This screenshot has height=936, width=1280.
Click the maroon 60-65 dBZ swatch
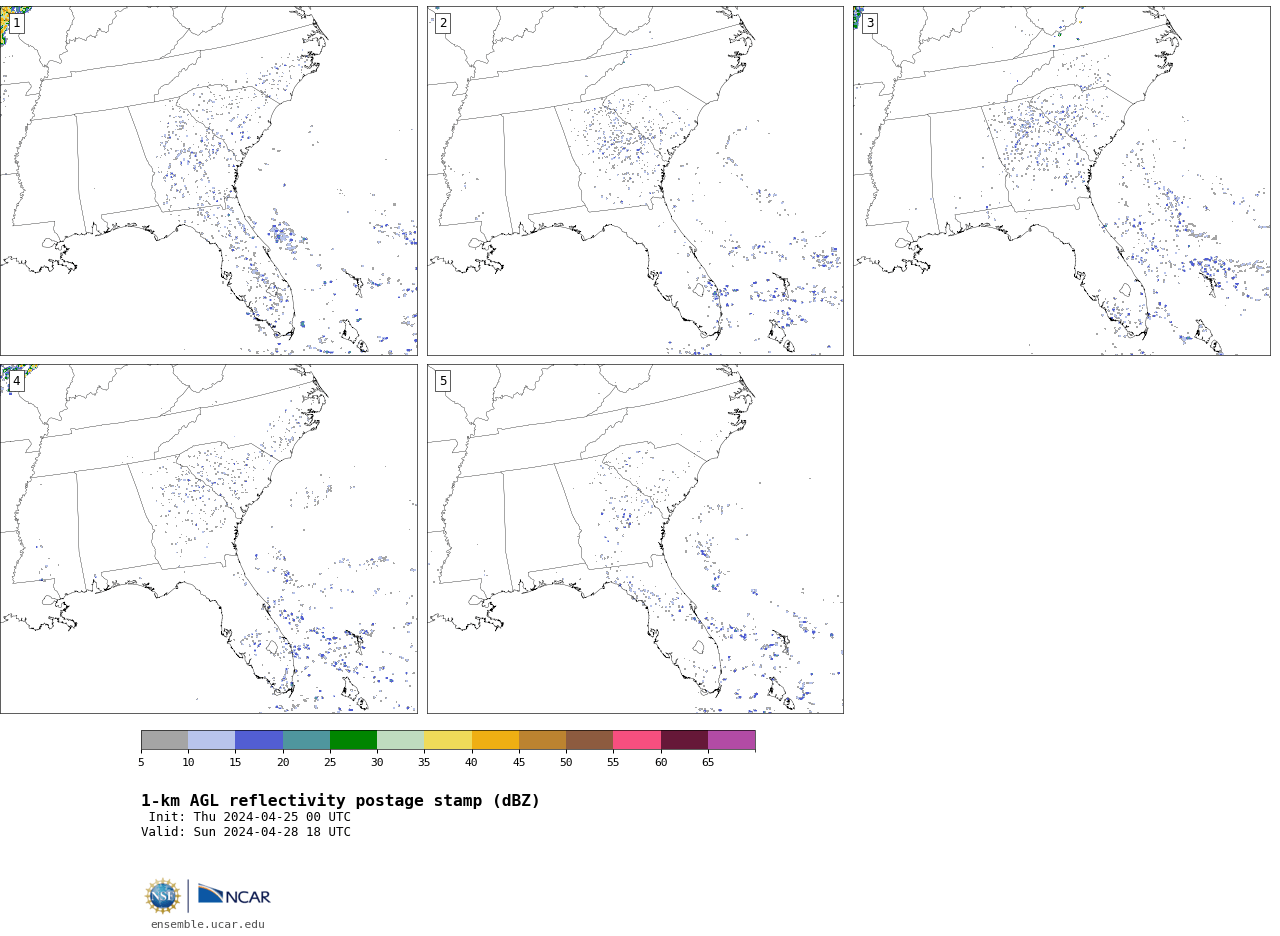click(x=684, y=740)
